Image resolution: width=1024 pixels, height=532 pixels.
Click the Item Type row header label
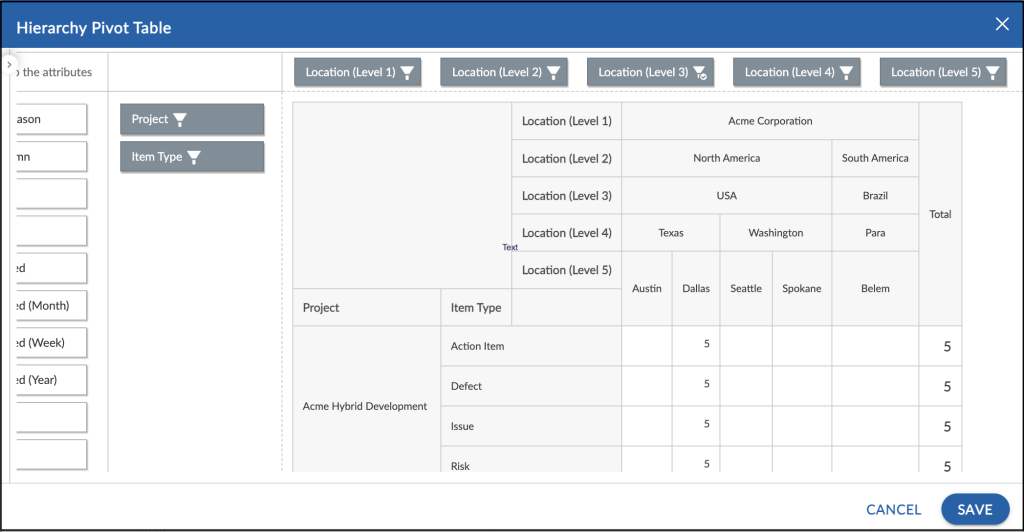click(476, 307)
